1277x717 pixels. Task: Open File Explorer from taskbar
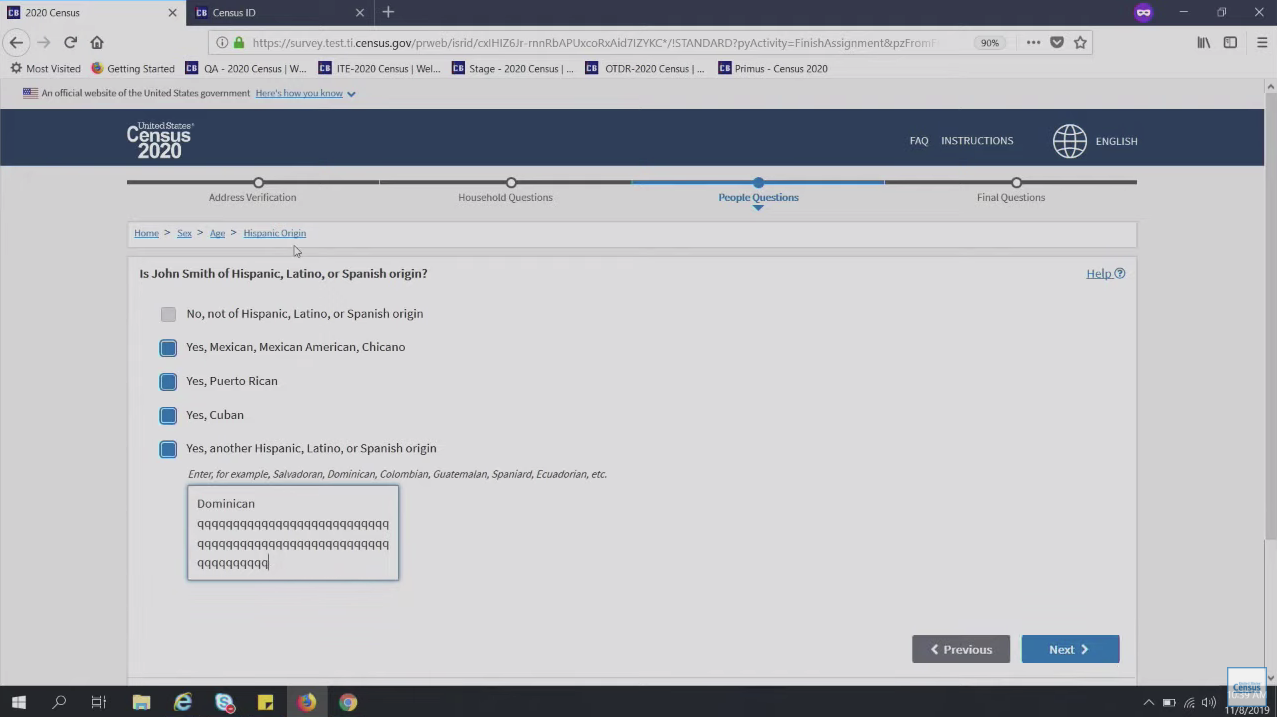[x=141, y=702]
